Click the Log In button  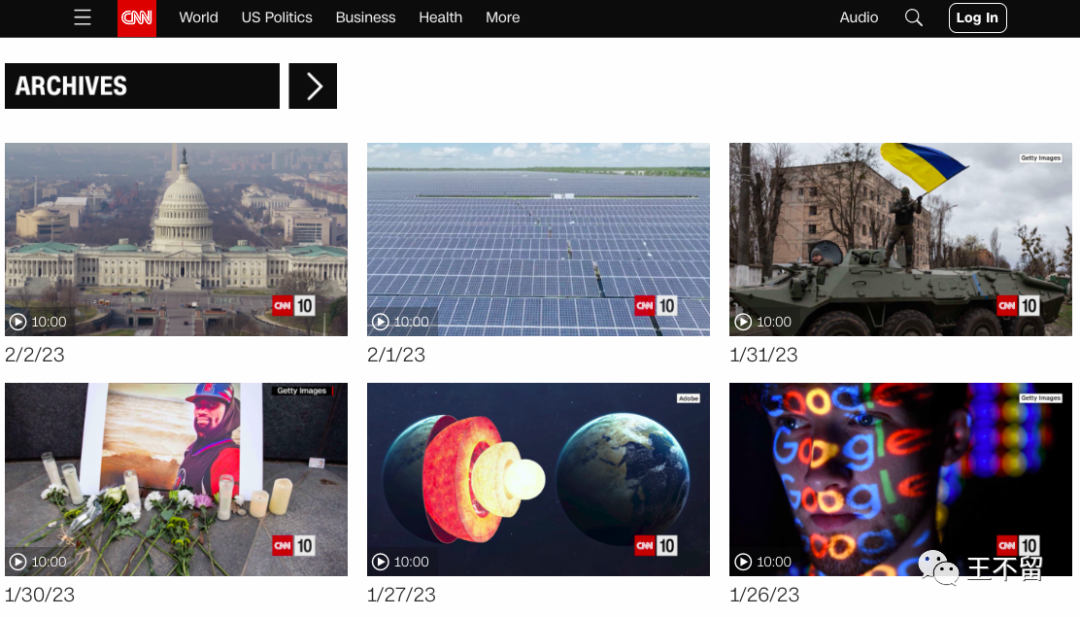click(x=977, y=18)
